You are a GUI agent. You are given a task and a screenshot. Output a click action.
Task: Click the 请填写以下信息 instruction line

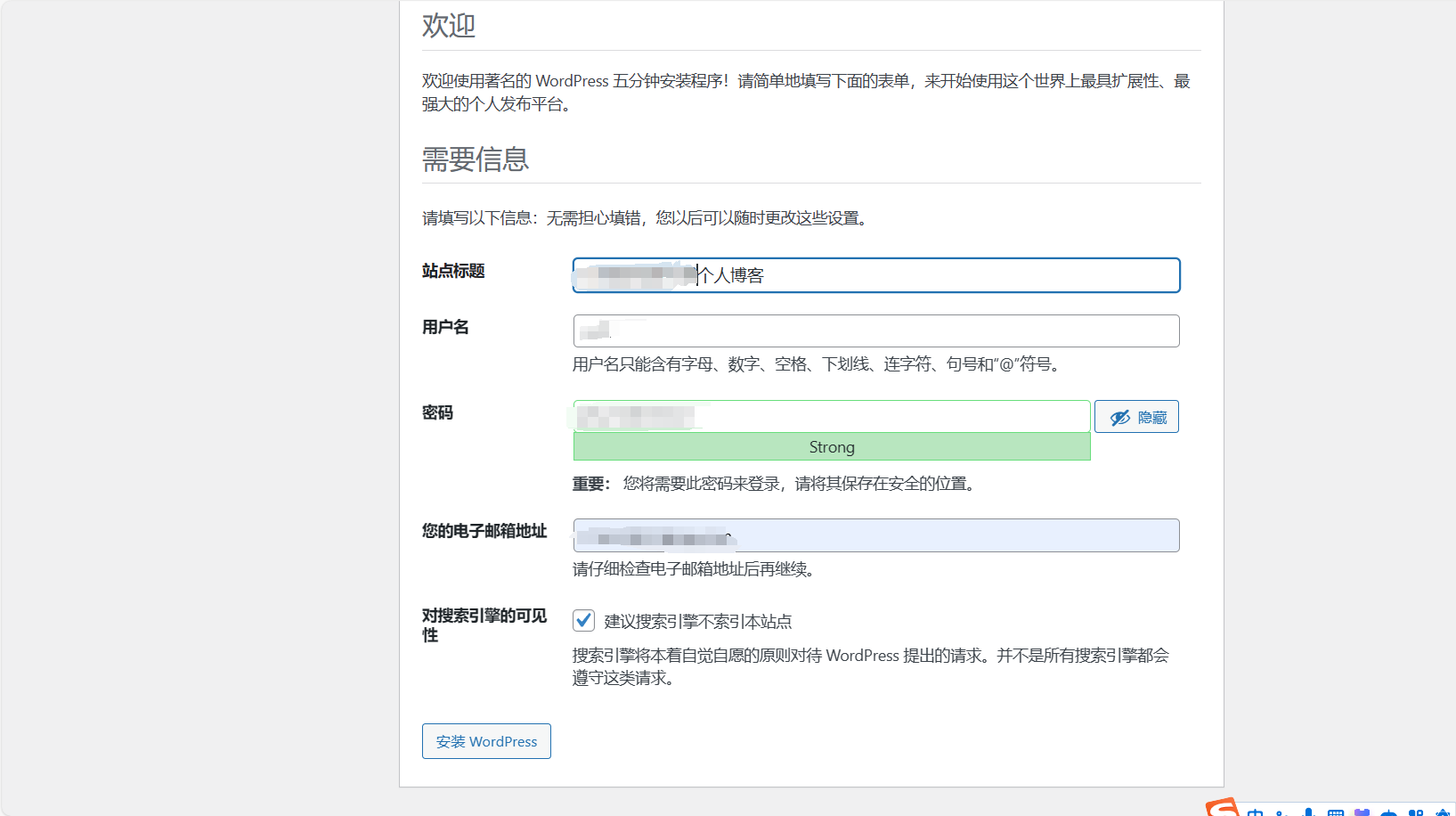(x=647, y=218)
